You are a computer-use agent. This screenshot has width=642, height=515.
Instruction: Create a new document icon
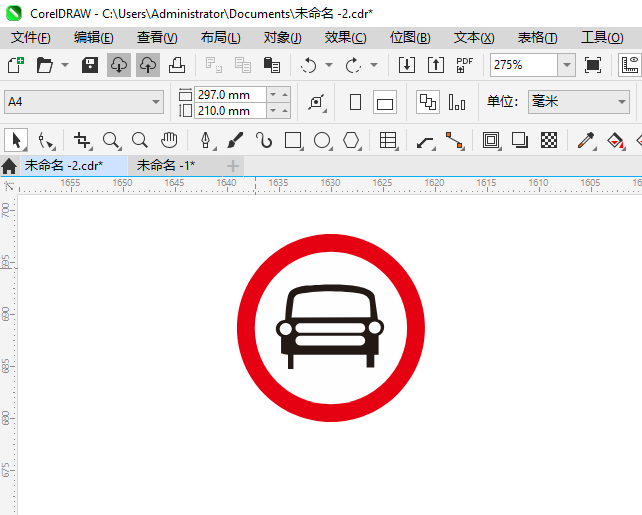point(16,65)
